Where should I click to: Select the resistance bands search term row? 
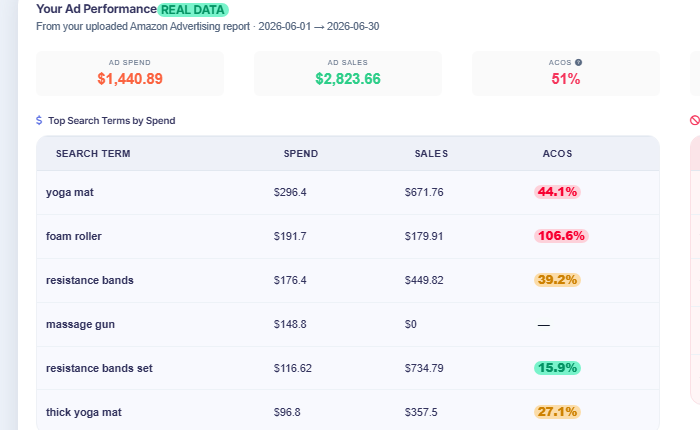[348, 280]
